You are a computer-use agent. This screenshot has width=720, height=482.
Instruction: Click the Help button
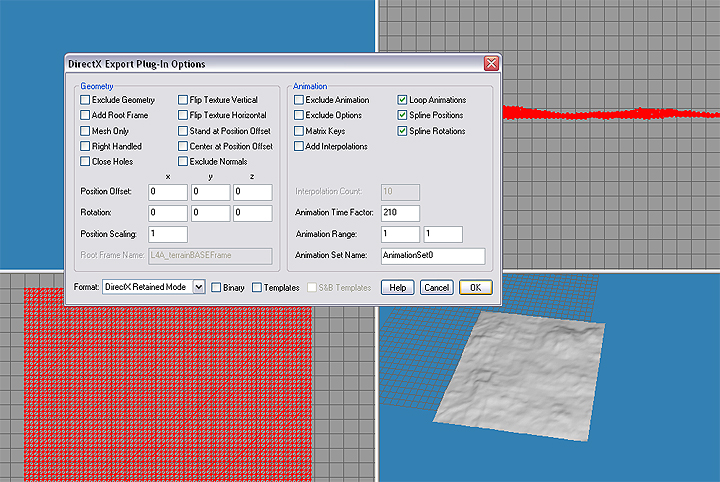398,287
